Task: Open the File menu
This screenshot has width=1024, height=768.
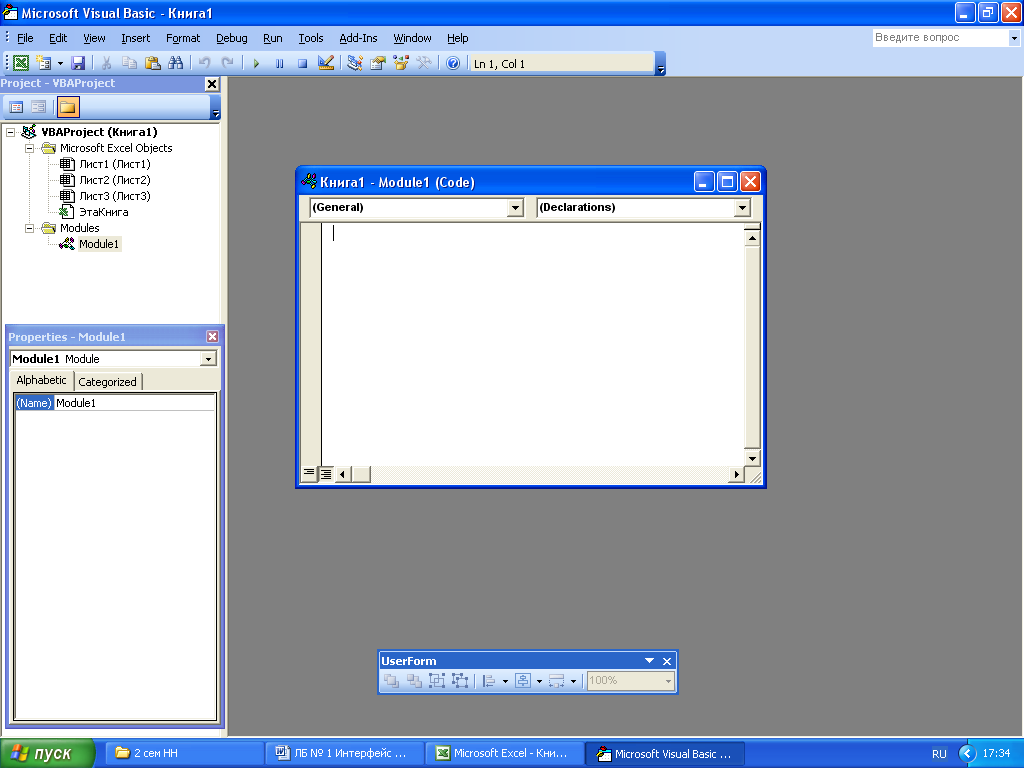Action: click(x=25, y=38)
